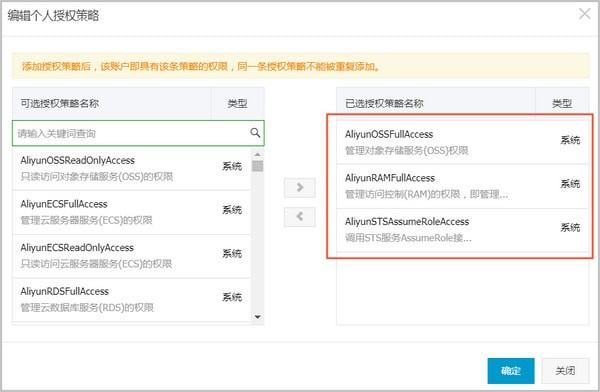Select AliyunSTSAssumeRoleAccess in selected list
This screenshot has height=392, width=600.
(x=462, y=230)
